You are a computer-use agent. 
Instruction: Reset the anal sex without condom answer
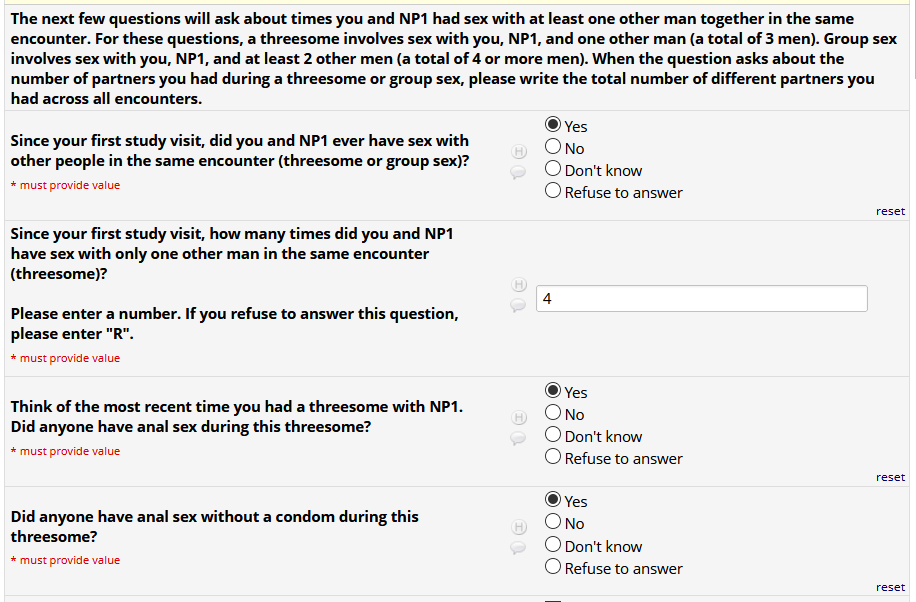(890, 587)
